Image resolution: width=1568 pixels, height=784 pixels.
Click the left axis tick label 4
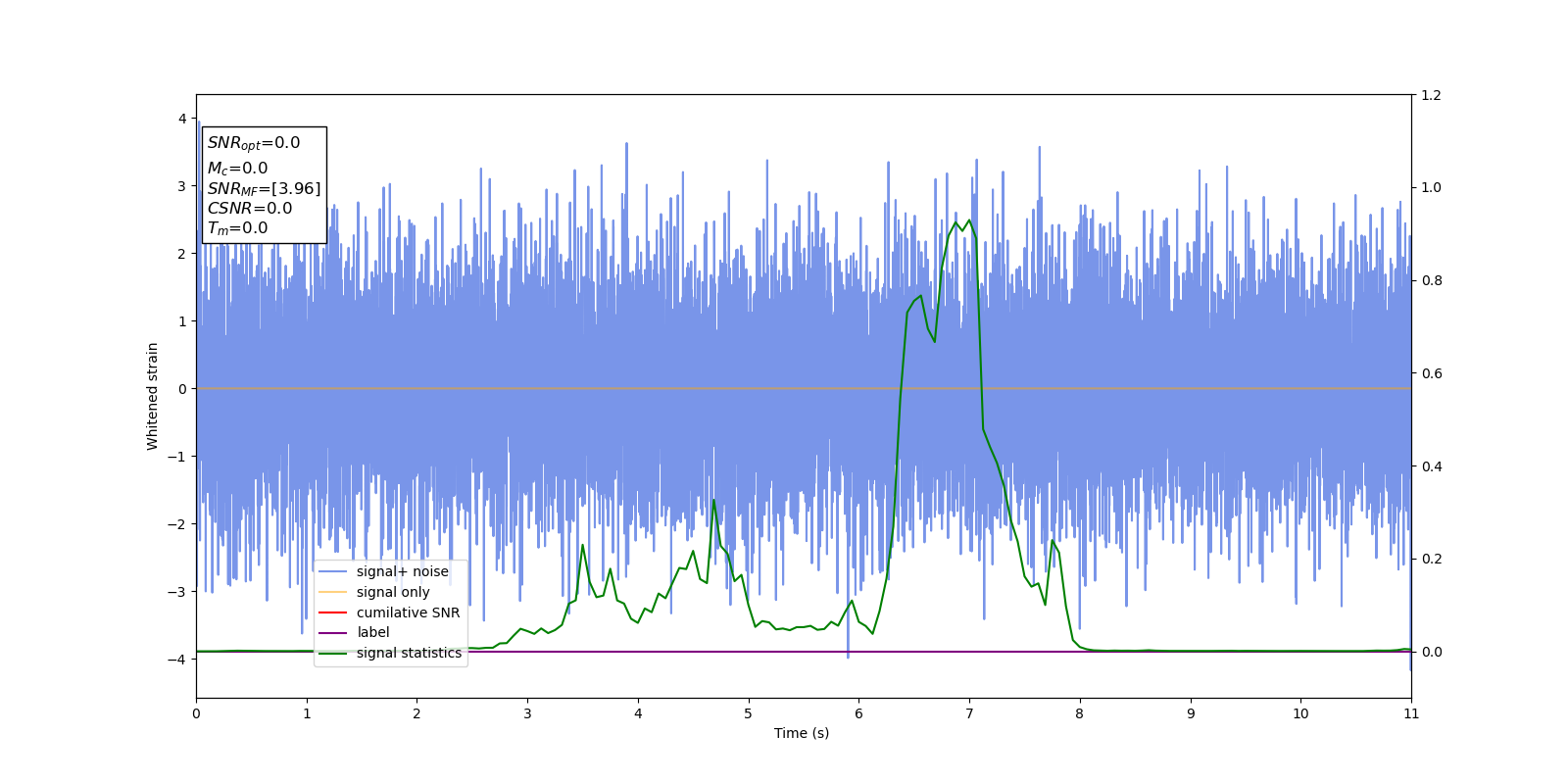coord(182,119)
